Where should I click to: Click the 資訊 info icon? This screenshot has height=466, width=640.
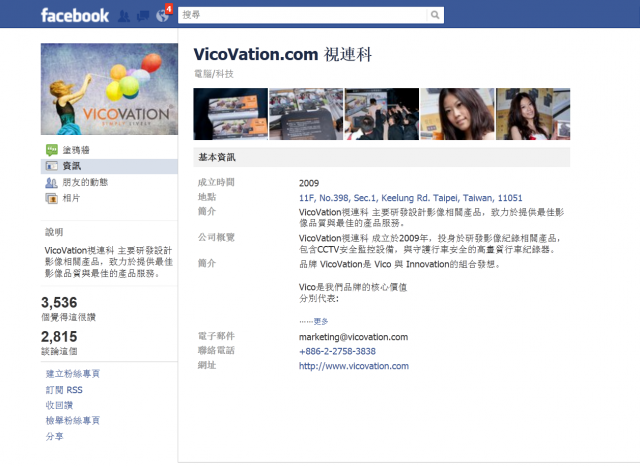(x=52, y=166)
